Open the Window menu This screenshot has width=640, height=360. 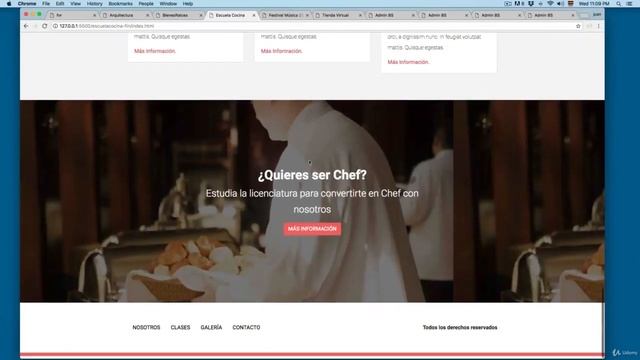[x=168, y=4]
